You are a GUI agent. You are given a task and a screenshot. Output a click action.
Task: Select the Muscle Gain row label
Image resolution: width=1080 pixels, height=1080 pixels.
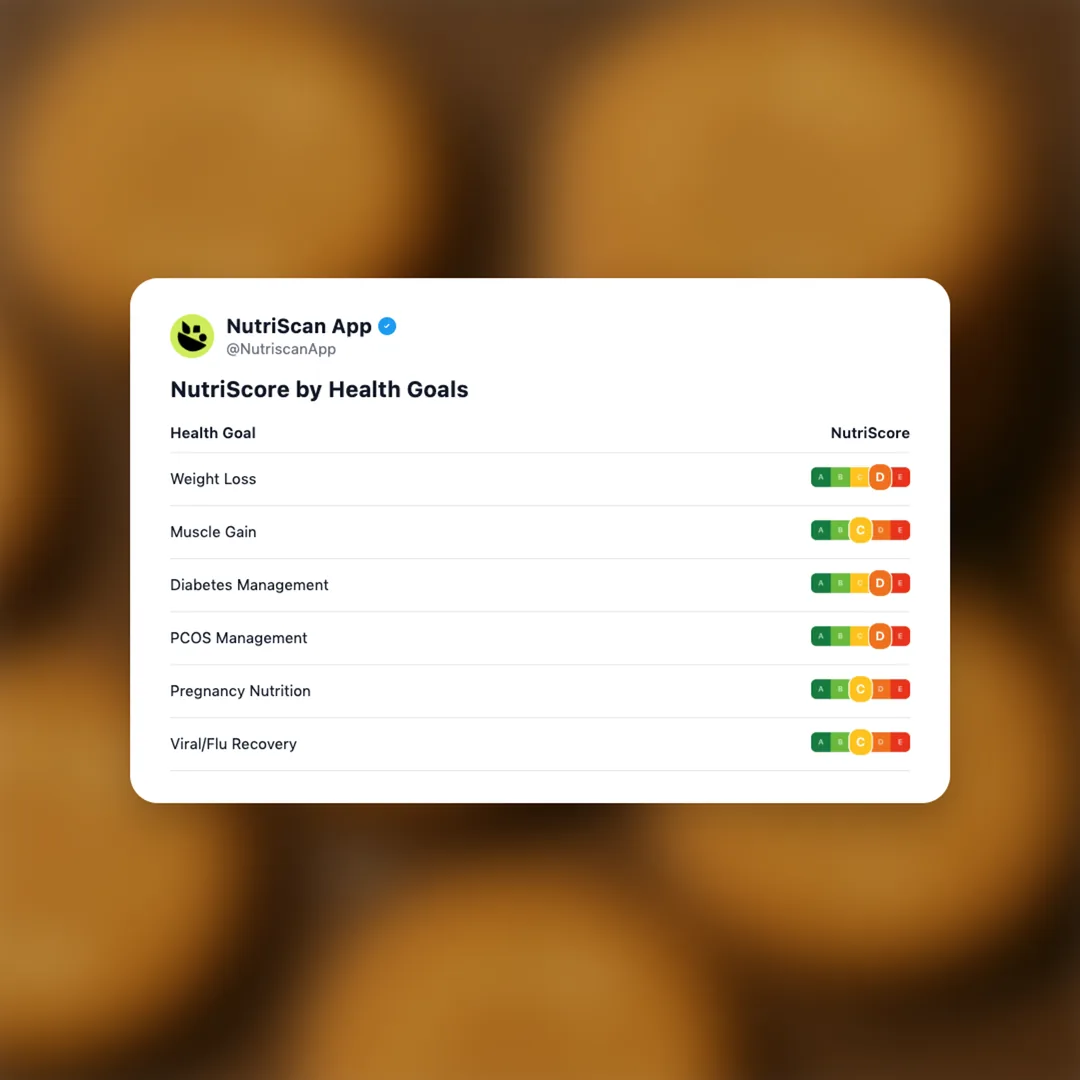pyautogui.click(x=213, y=532)
